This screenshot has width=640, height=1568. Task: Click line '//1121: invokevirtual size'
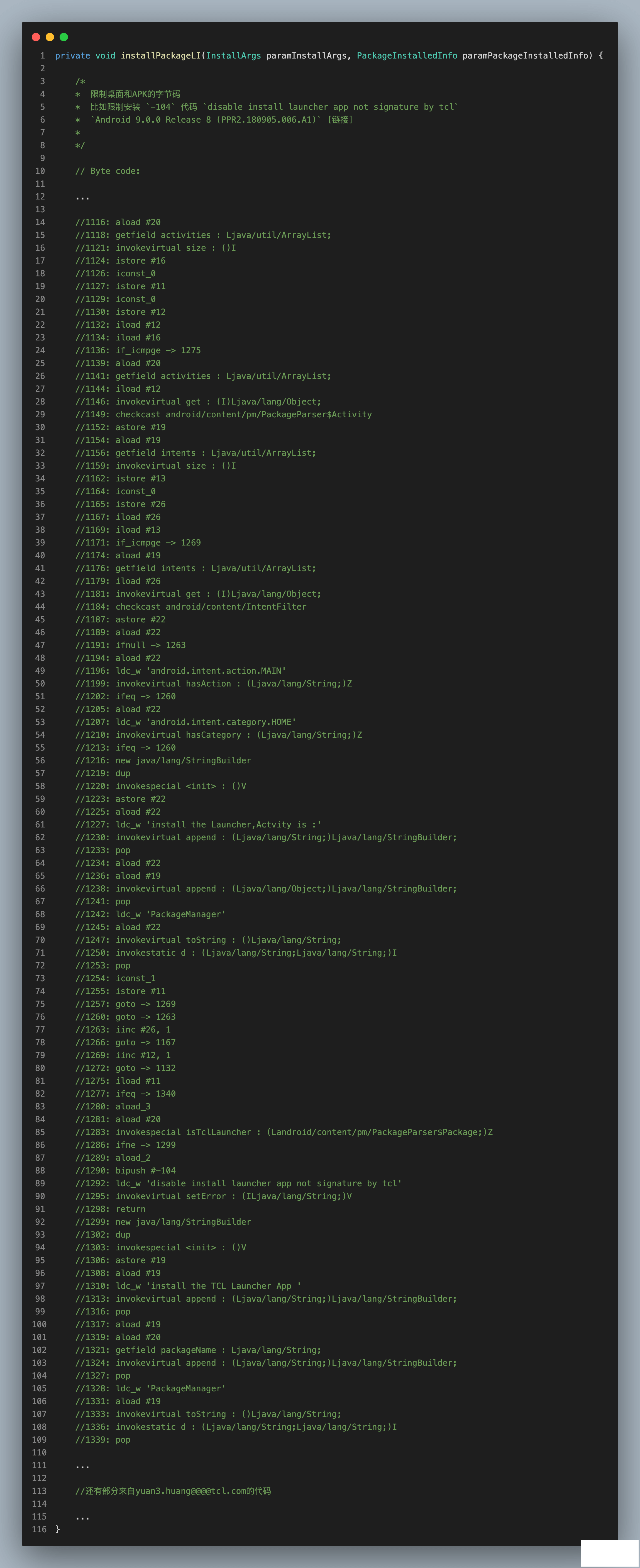[x=156, y=248]
